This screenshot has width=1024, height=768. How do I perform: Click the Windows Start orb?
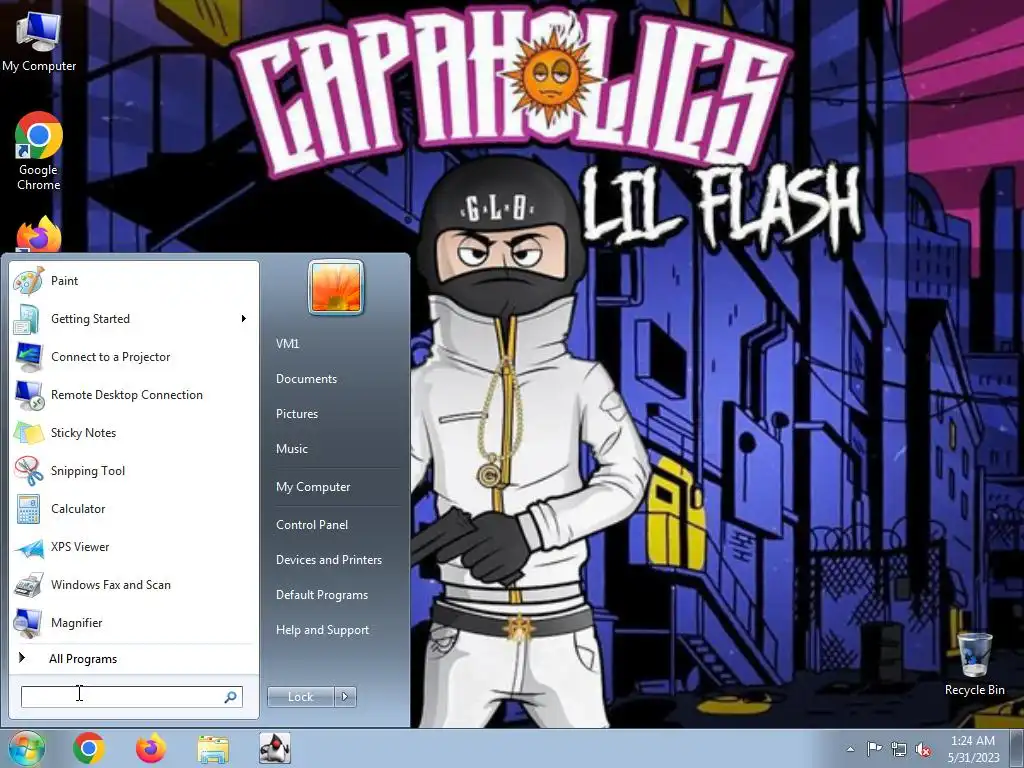[x=26, y=748]
